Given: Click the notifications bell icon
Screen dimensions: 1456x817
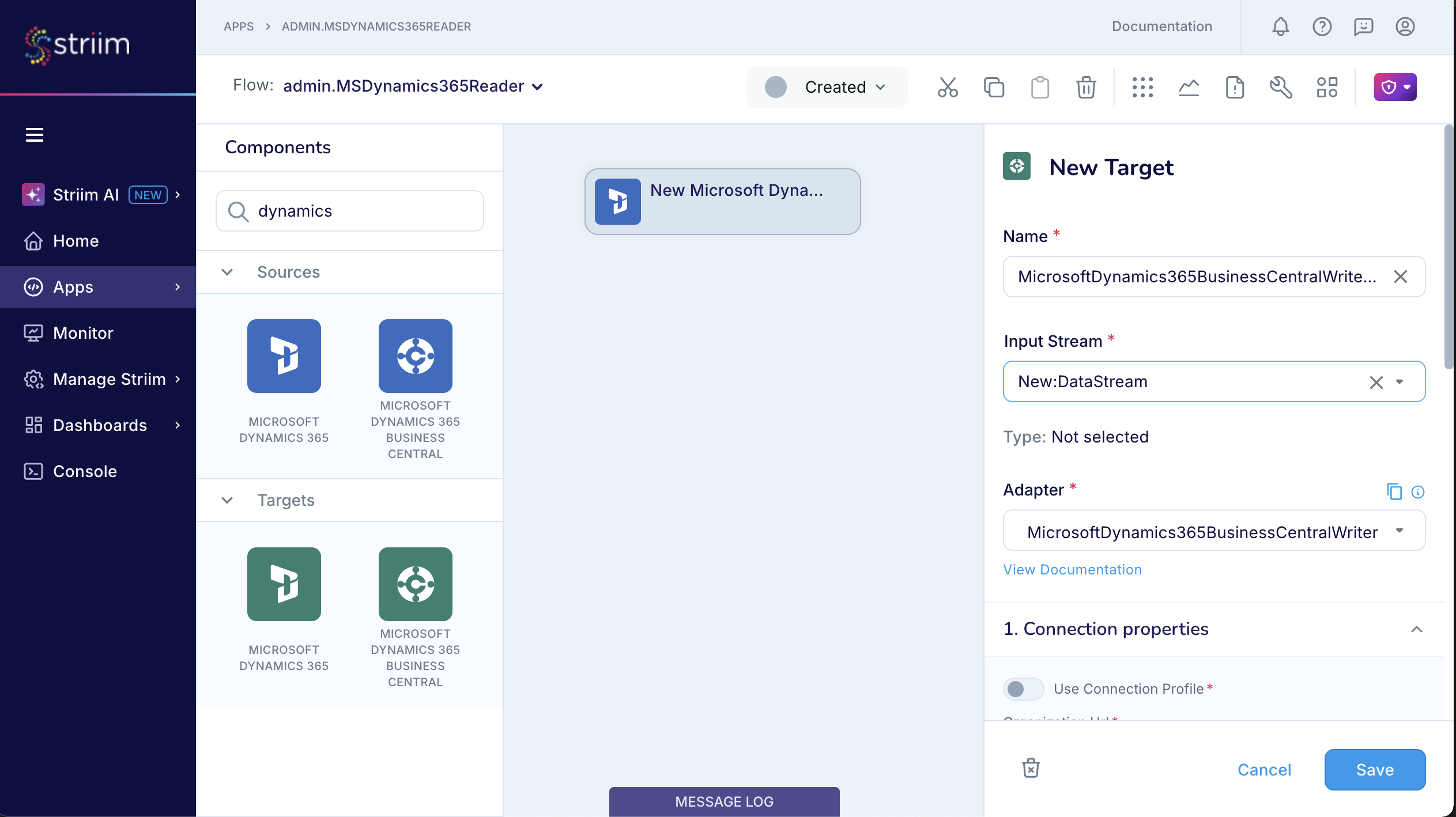Looking at the screenshot, I should click(1280, 27).
